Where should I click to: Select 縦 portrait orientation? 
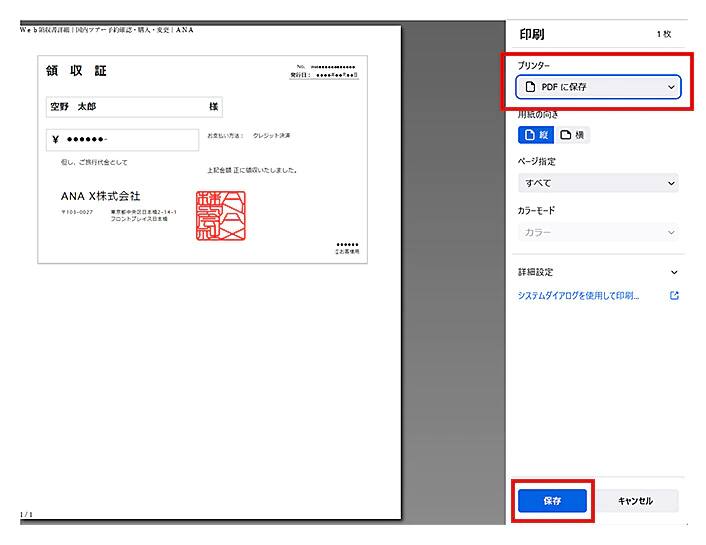[x=536, y=135]
